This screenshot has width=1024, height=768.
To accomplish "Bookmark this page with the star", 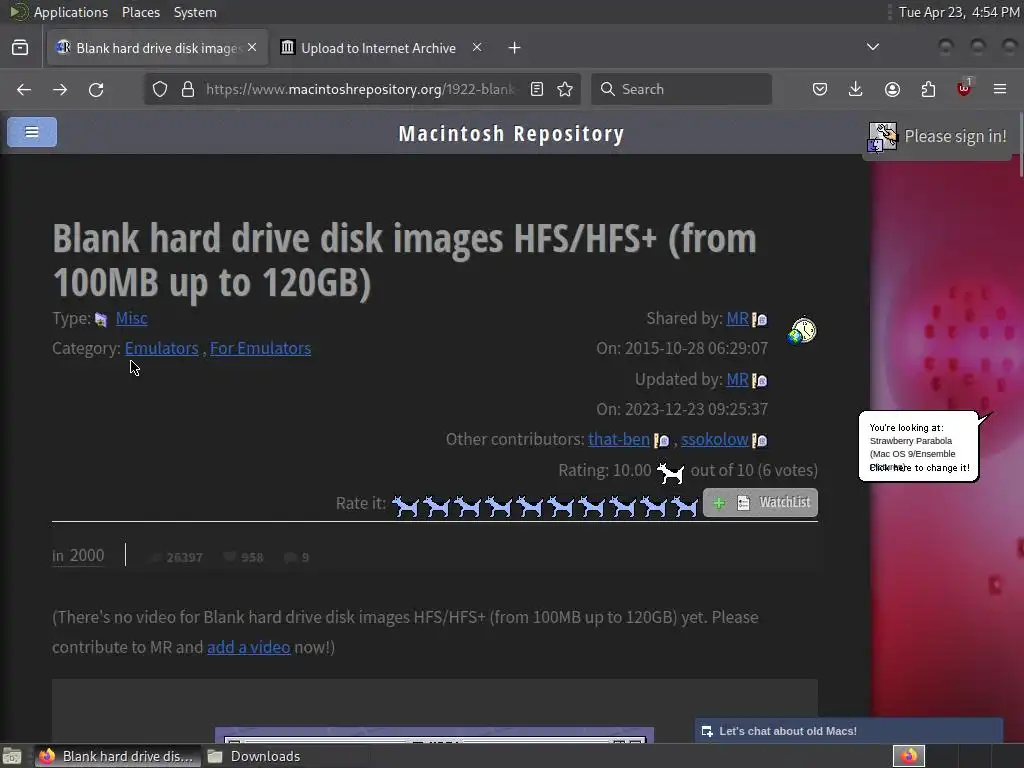I will [x=566, y=89].
